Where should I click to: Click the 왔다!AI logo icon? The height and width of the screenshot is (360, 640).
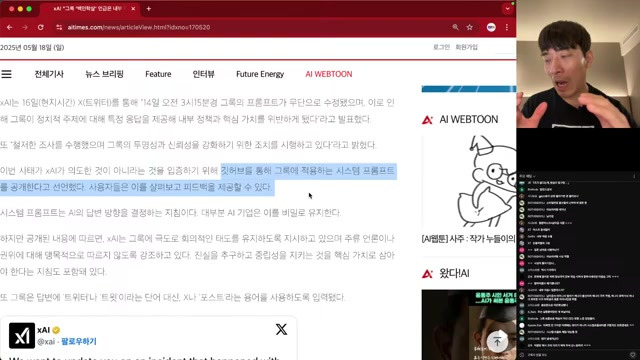pos(427,273)
